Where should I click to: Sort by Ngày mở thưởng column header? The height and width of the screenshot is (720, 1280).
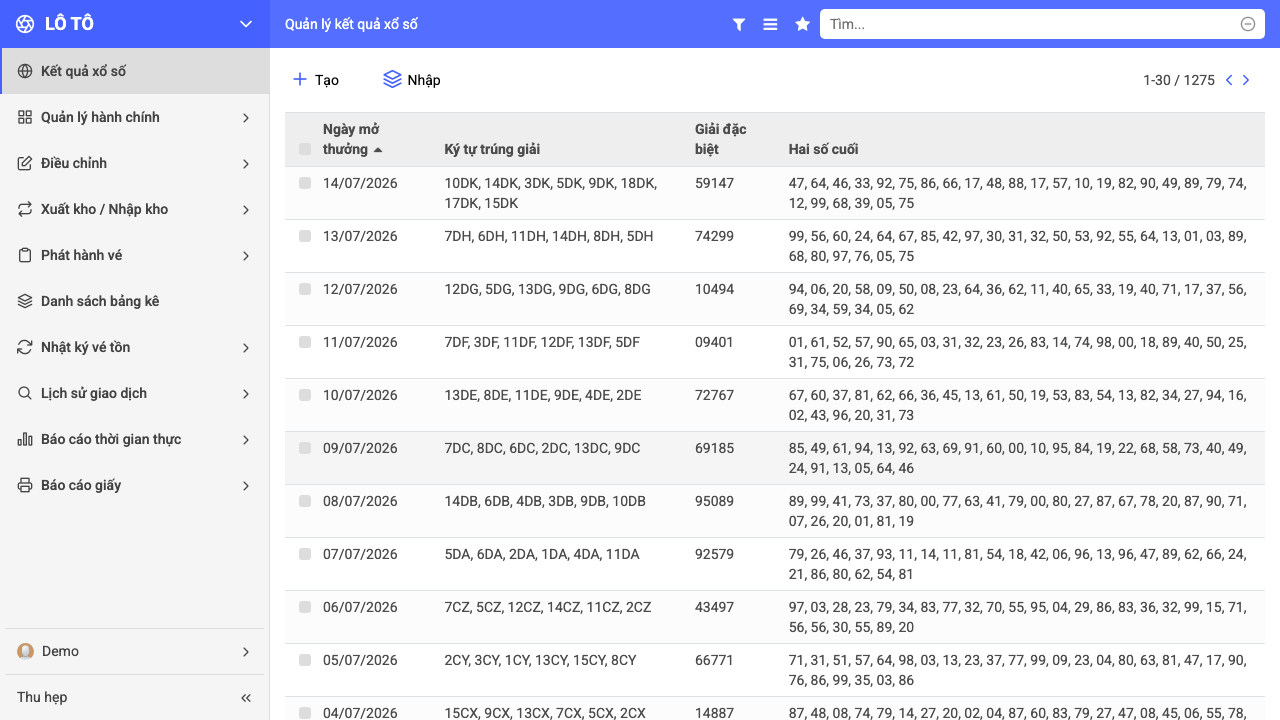coord(352,139)
